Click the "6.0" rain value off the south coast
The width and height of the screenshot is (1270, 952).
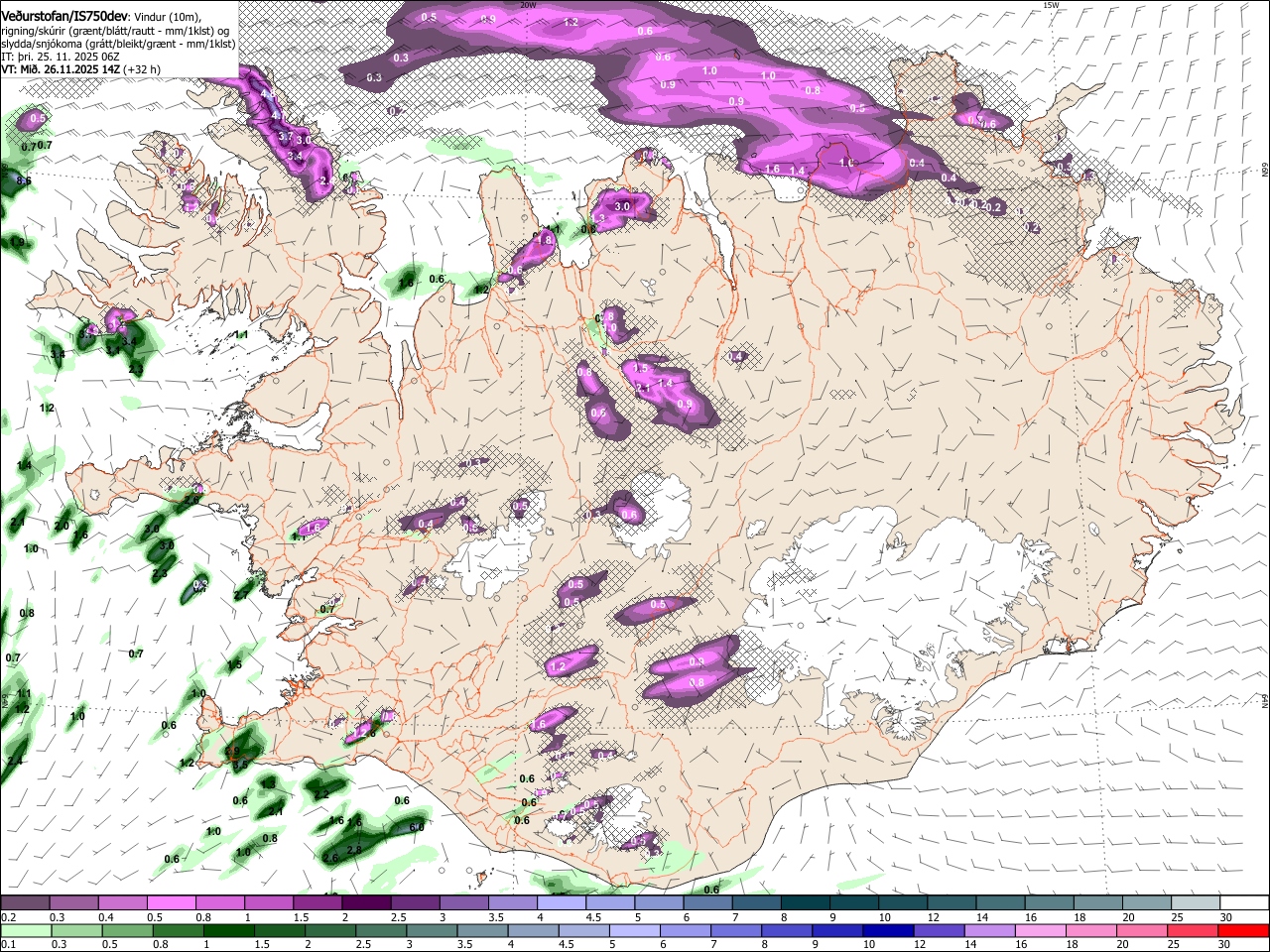(417, 826)
